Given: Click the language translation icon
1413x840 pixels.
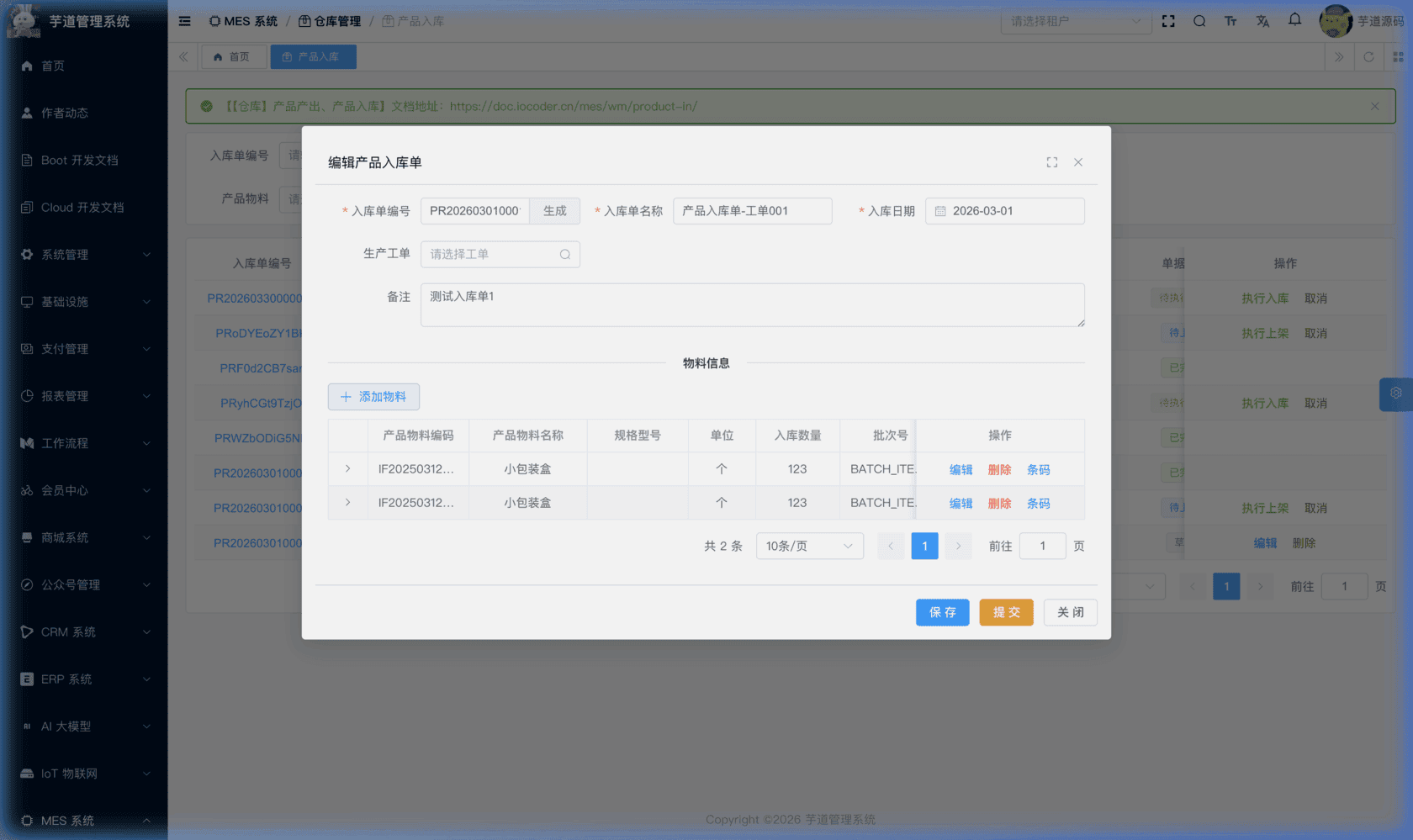Looking at the screenshot, I should click(1262, 21).
